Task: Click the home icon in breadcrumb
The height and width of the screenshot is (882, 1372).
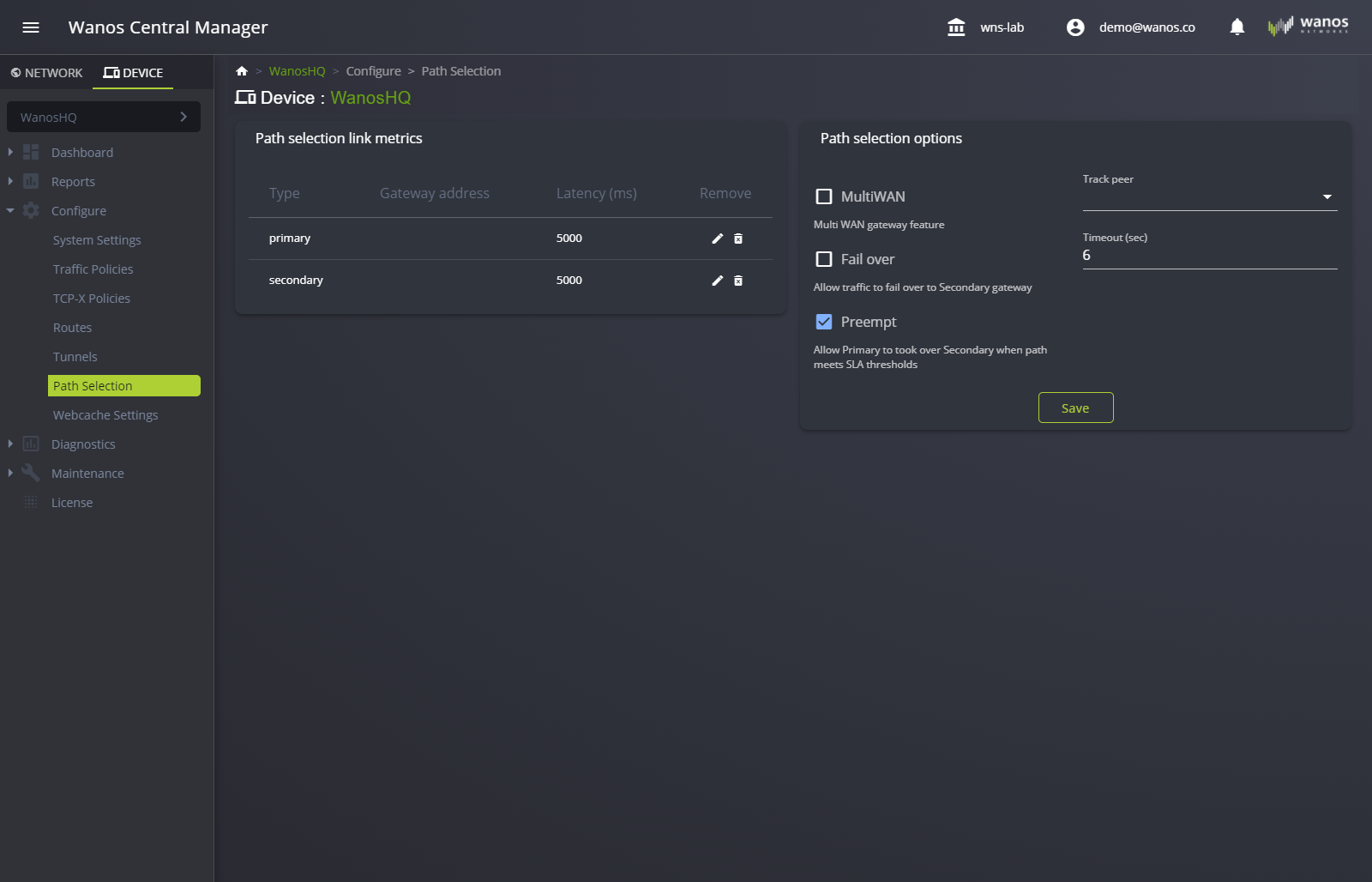Action: pyautogui.click(x=242, y=71)
